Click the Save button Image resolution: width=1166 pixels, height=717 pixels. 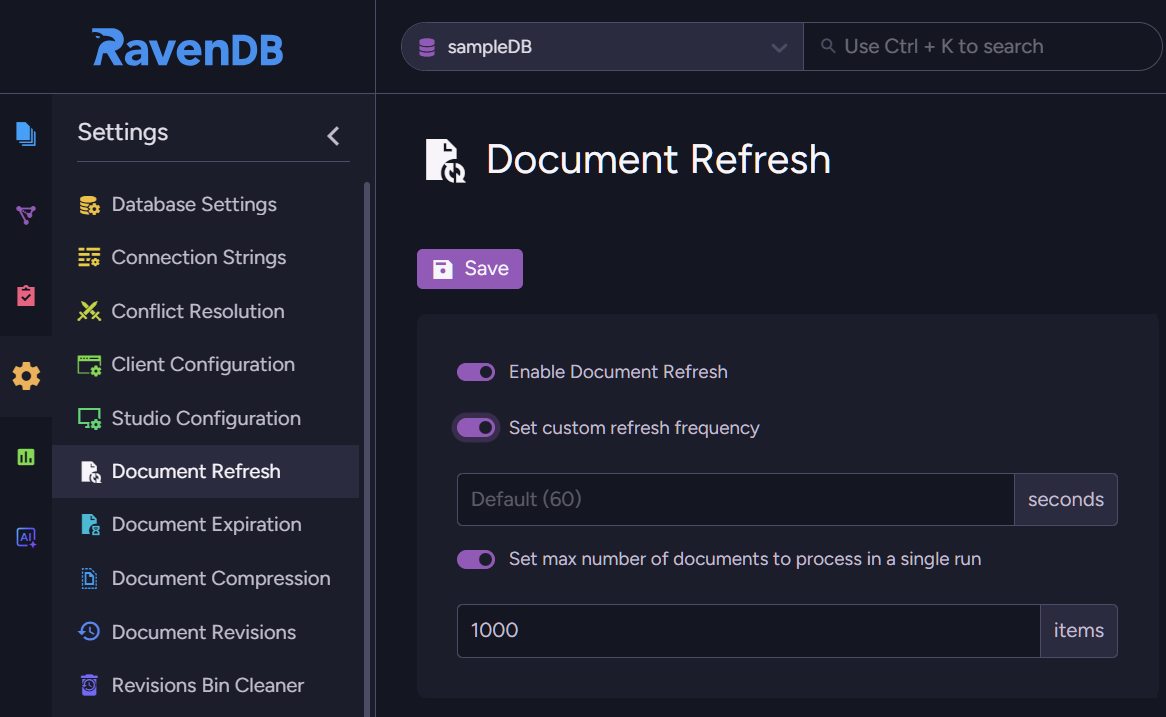point(470,269)
